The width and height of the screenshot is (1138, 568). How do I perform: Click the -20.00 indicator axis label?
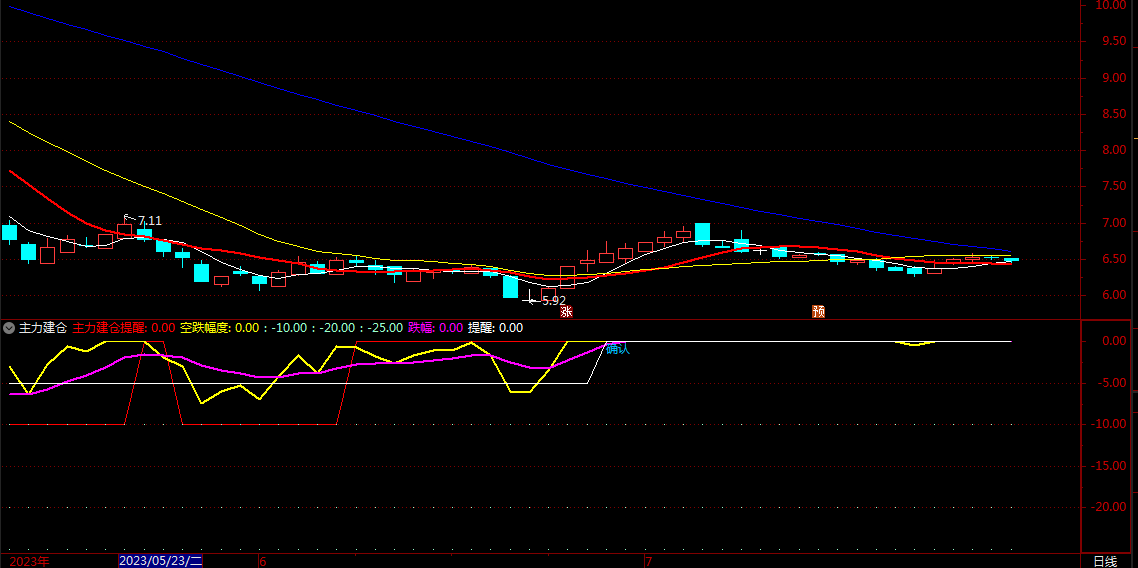click(1110, 507)
